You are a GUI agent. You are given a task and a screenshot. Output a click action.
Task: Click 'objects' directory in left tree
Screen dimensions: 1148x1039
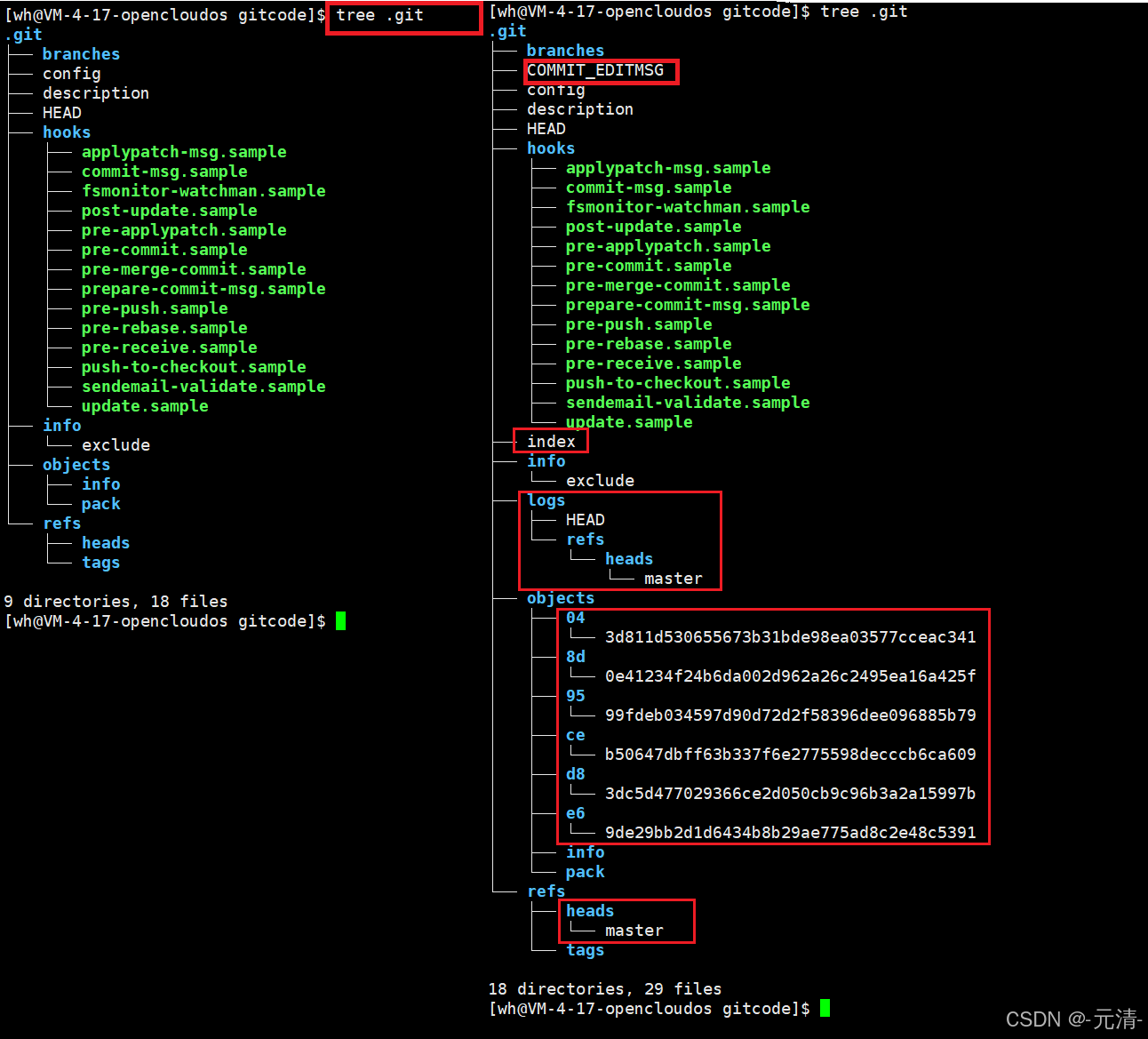click(76, 465)
